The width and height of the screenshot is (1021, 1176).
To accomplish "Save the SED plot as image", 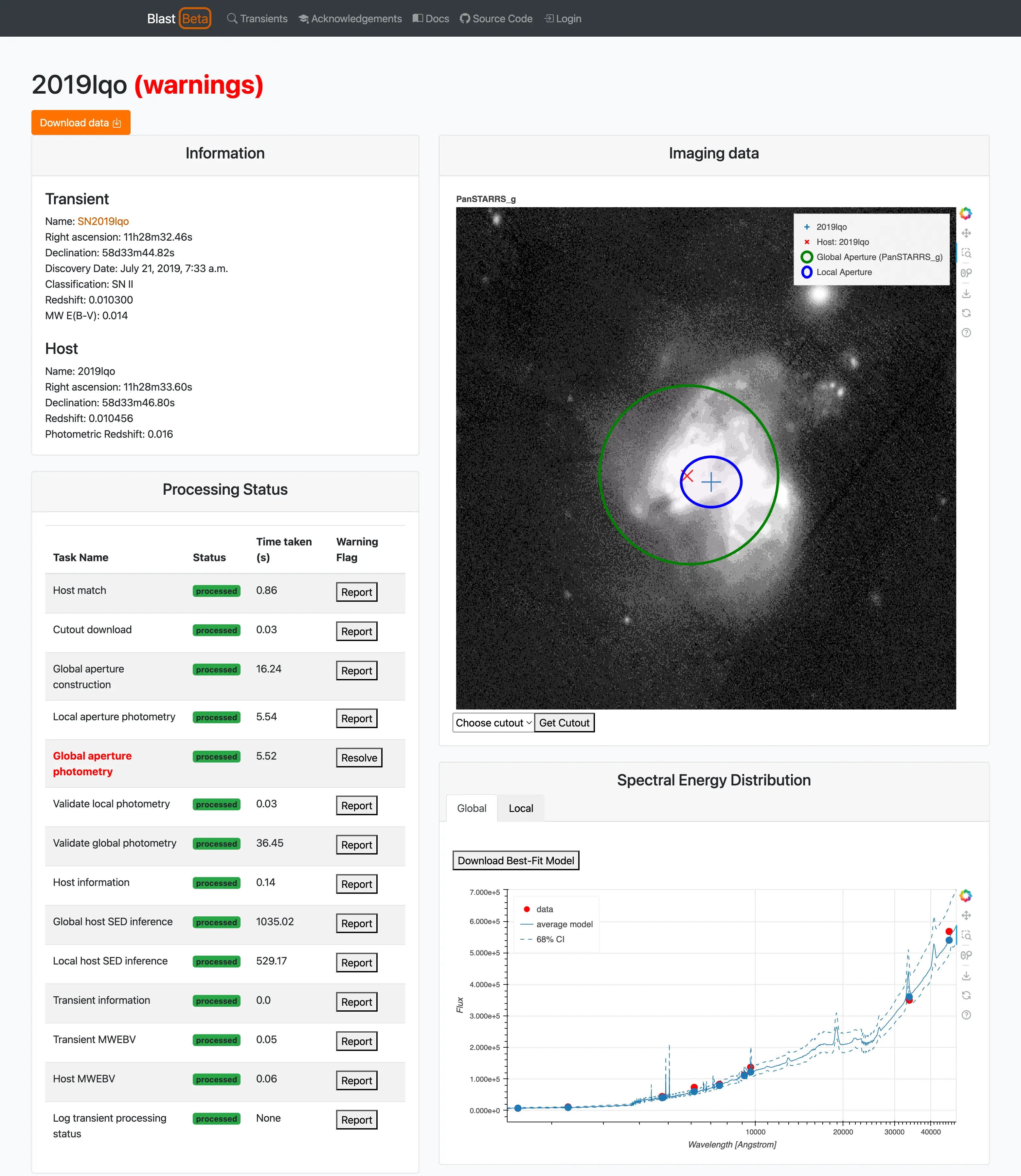I will point(966,976).
